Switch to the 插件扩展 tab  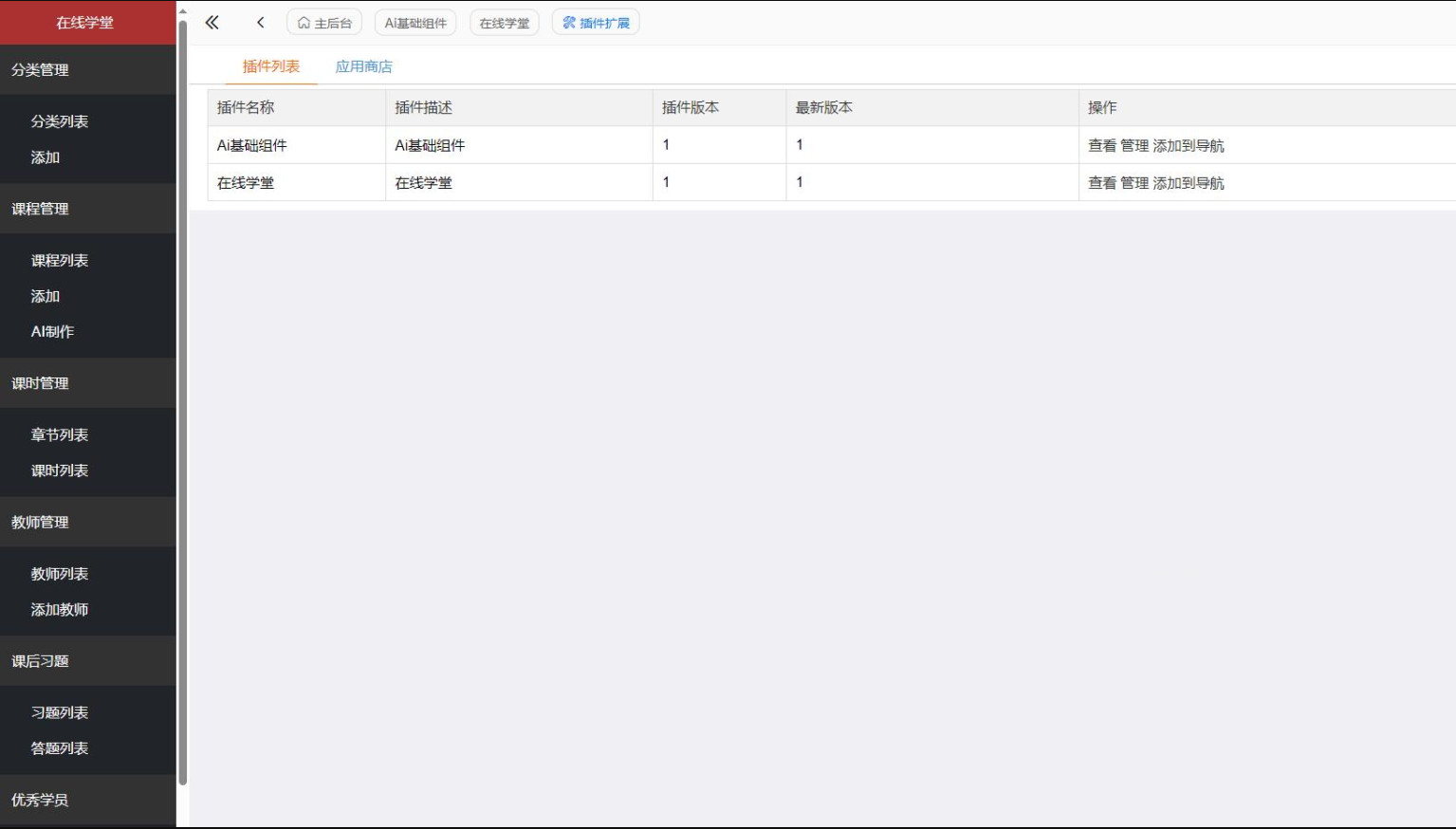pos(596,23)
